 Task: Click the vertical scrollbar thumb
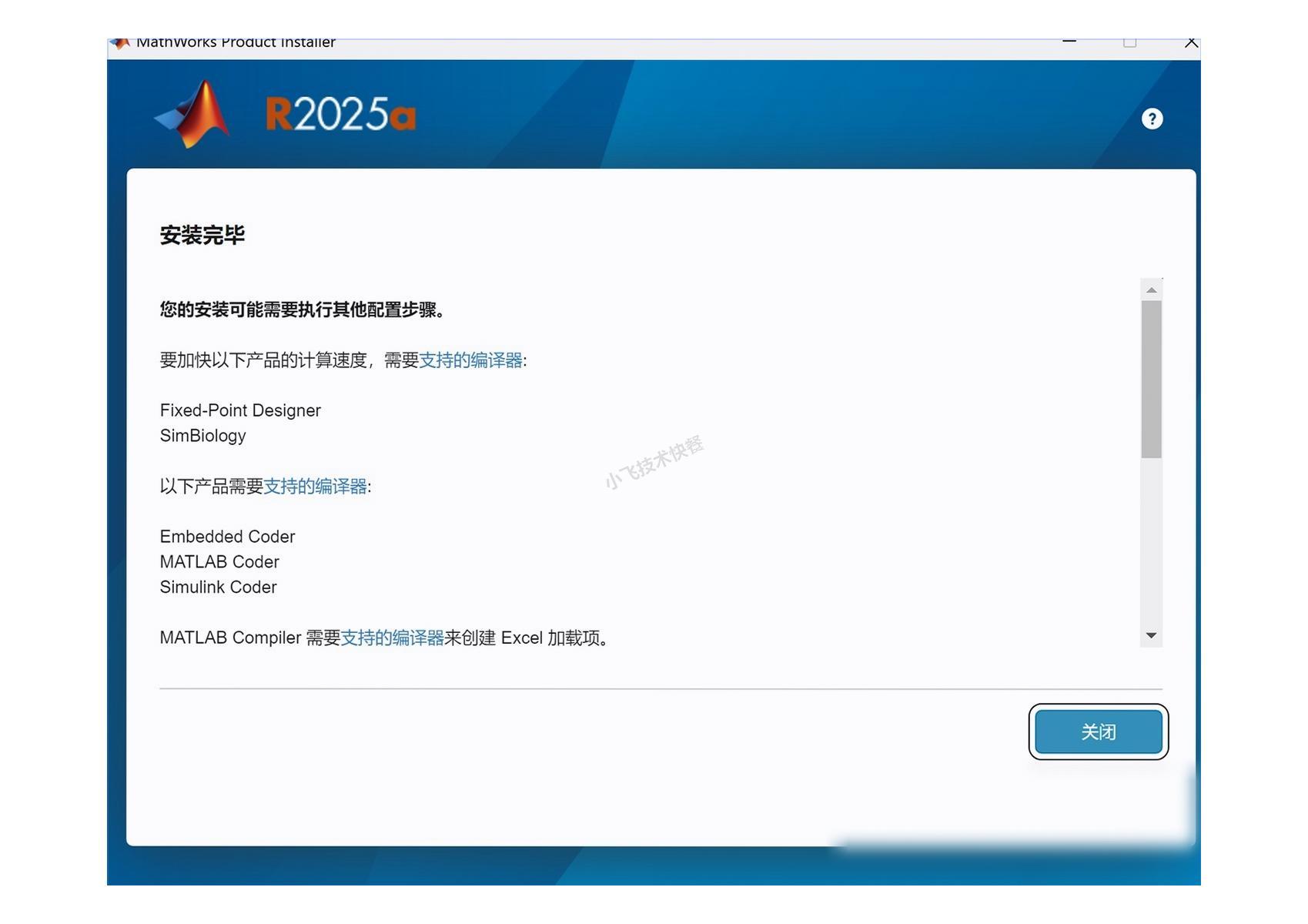(1152, 380)
